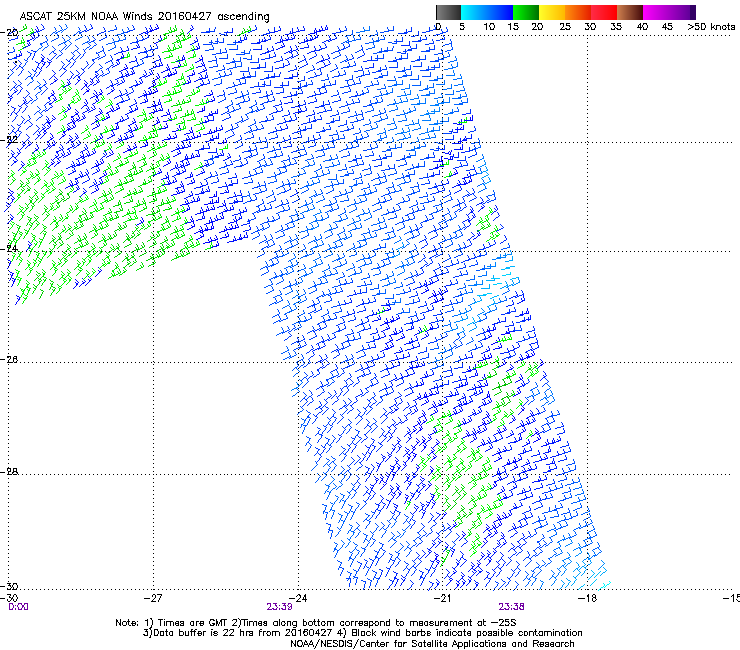Click the '25' legend scale label
Viewport: 740px width, 650px height.
point(565,27)
